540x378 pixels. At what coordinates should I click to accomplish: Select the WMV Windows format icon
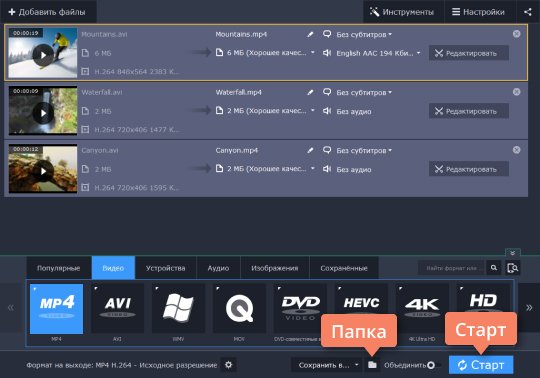point(178,309)
